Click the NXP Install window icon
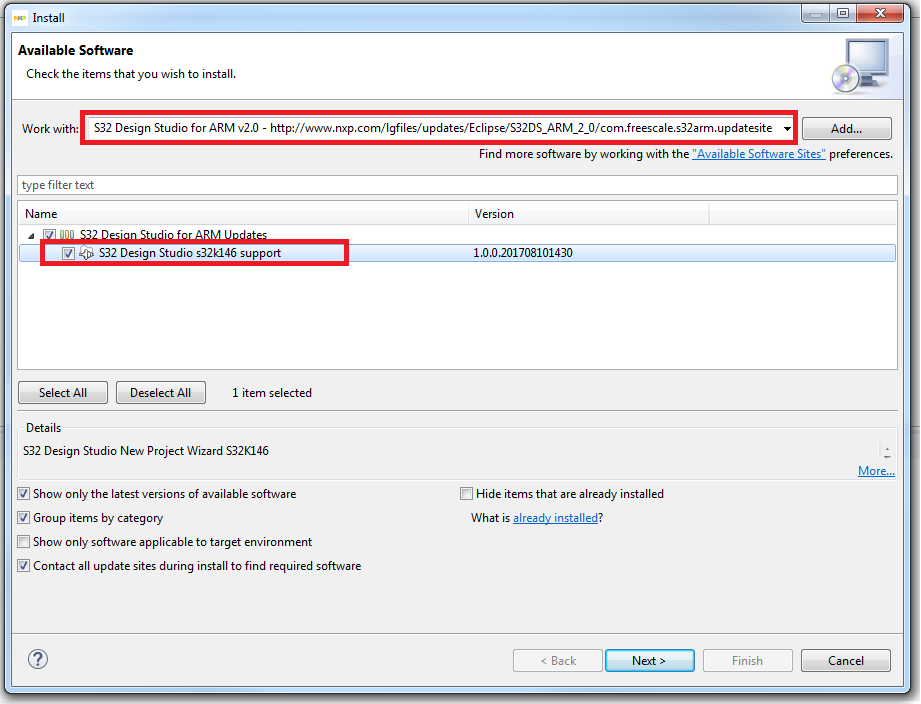The height and width of the screenshot is (704, 921). (x=19, y=18)
